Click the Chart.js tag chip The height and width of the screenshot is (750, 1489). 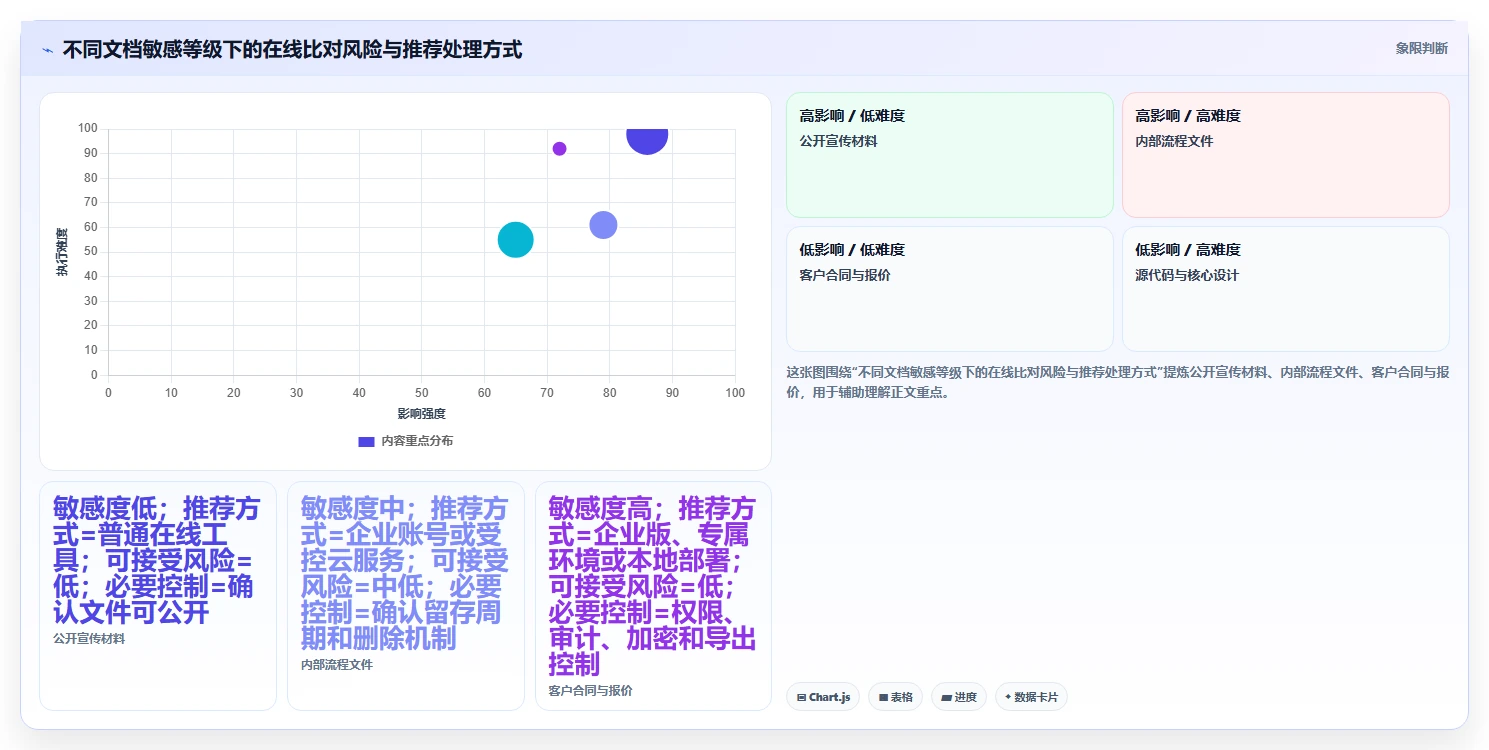click(823, 697)
